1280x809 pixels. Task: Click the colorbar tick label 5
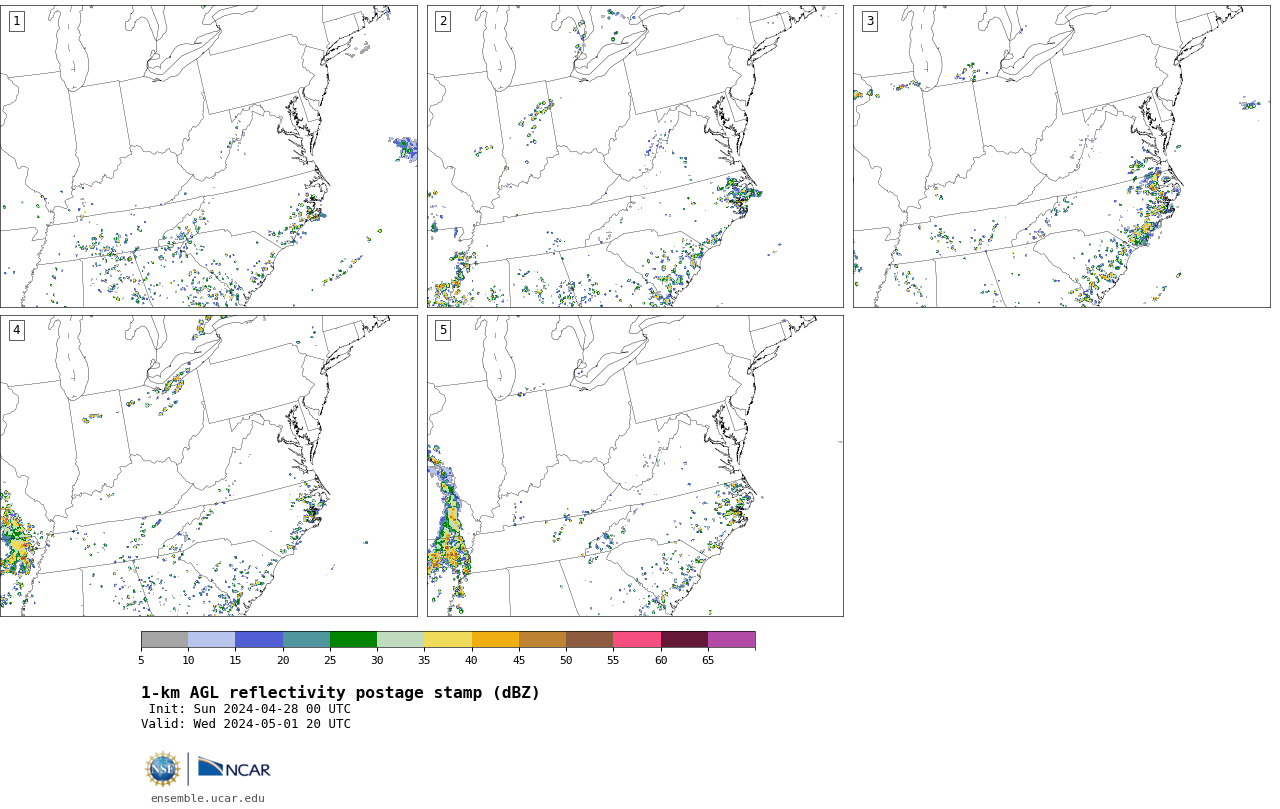click(x=141, y=660)
